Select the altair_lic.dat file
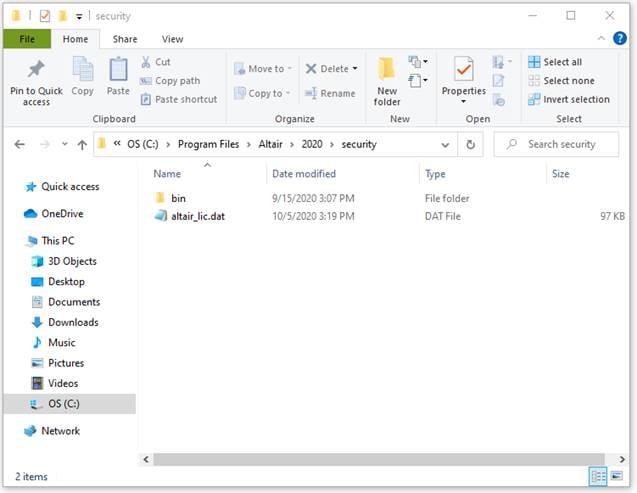Image resolution: width=637 pixels, height=493 pixels. pyautogui.click(x=189, y=216)
